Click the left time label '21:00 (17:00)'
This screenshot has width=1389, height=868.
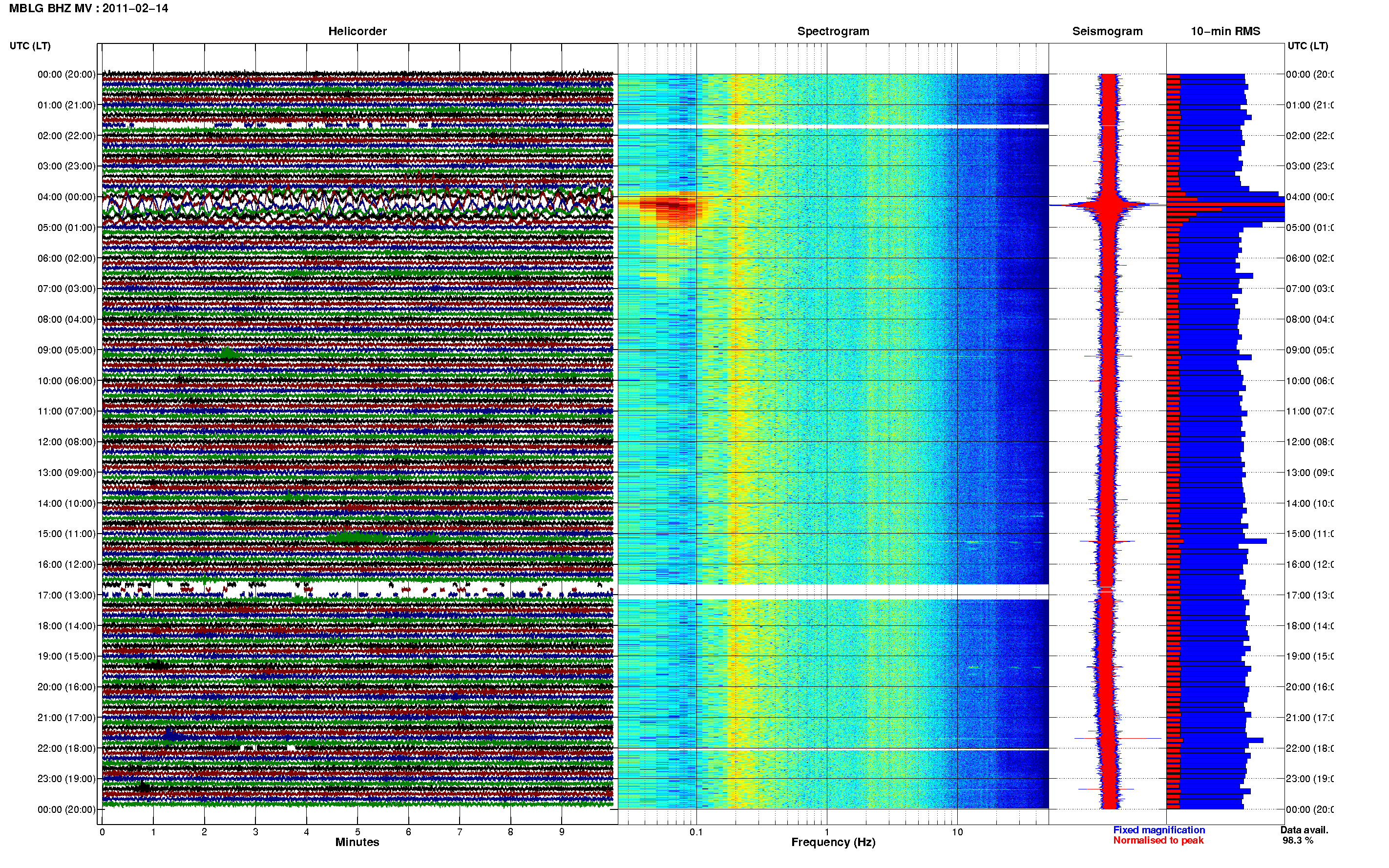(x=66, y=718)
